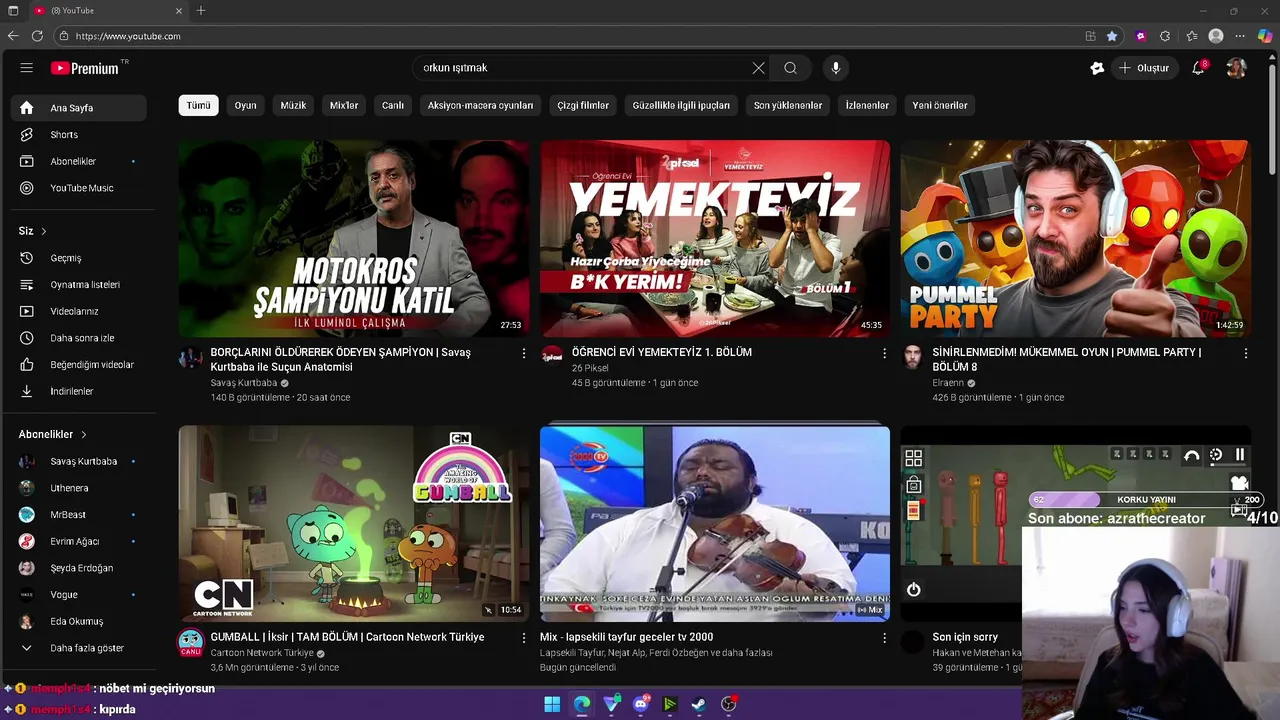
Task: Open the Oluştur create button
Action: pyautogui.click(x=1144, y=68)
